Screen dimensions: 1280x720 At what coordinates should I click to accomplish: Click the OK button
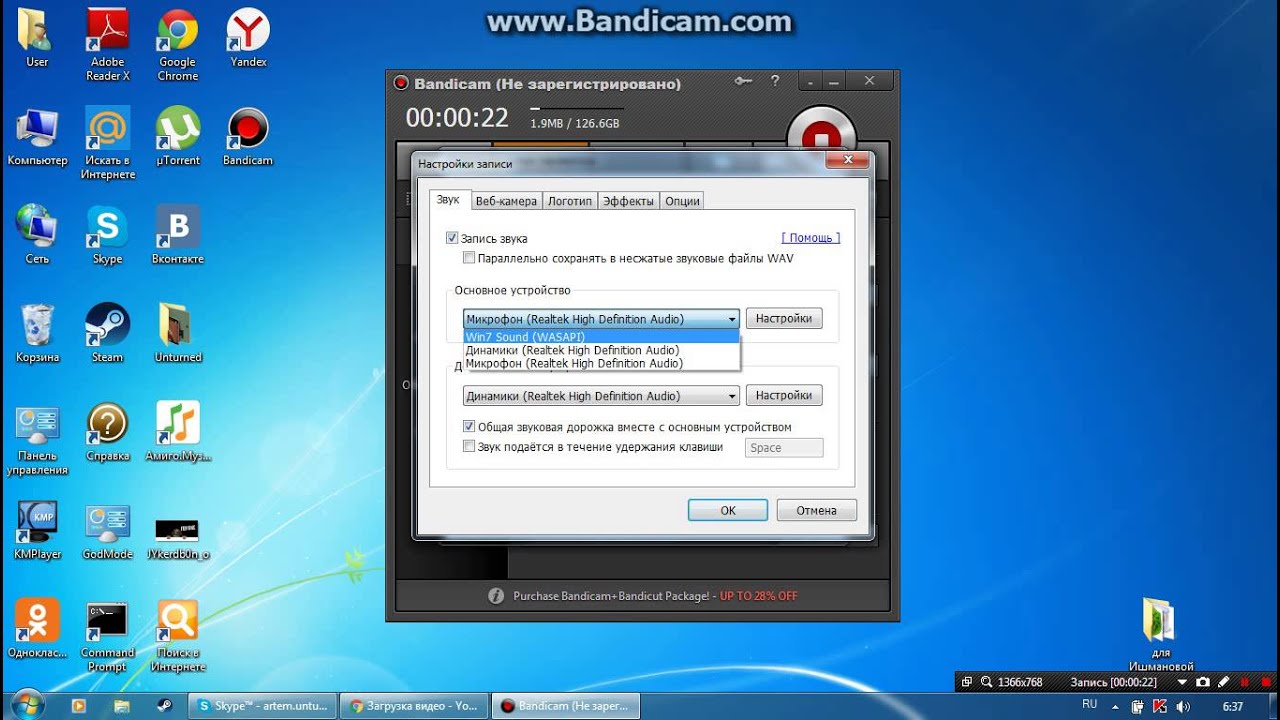[728, 510]
